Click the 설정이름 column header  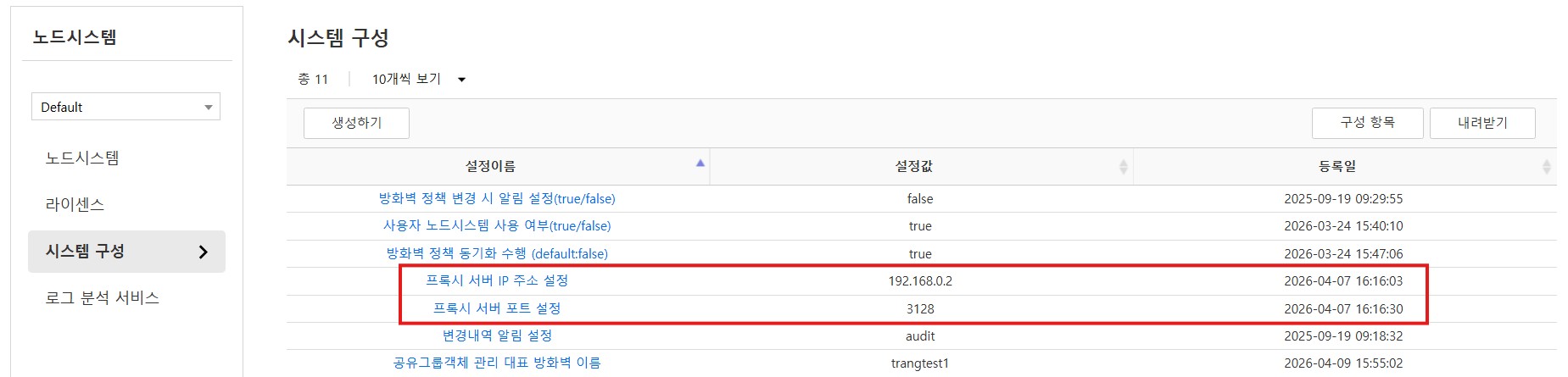[498, 167]
